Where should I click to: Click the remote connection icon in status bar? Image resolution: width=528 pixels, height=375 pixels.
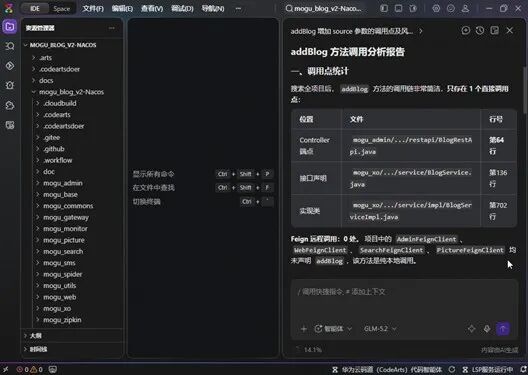point(5,369)
